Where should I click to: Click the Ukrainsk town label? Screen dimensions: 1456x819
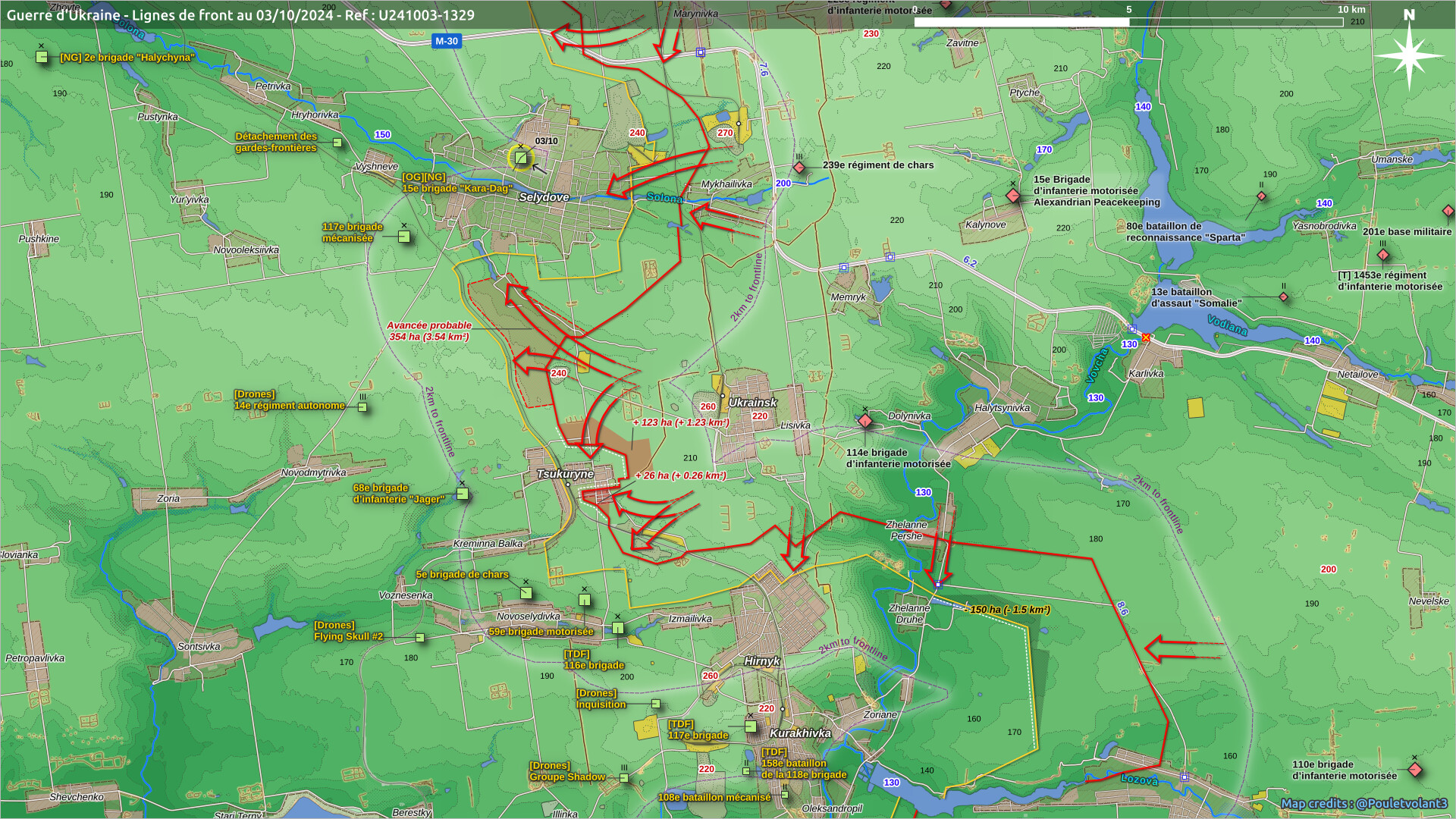point(752,403)
